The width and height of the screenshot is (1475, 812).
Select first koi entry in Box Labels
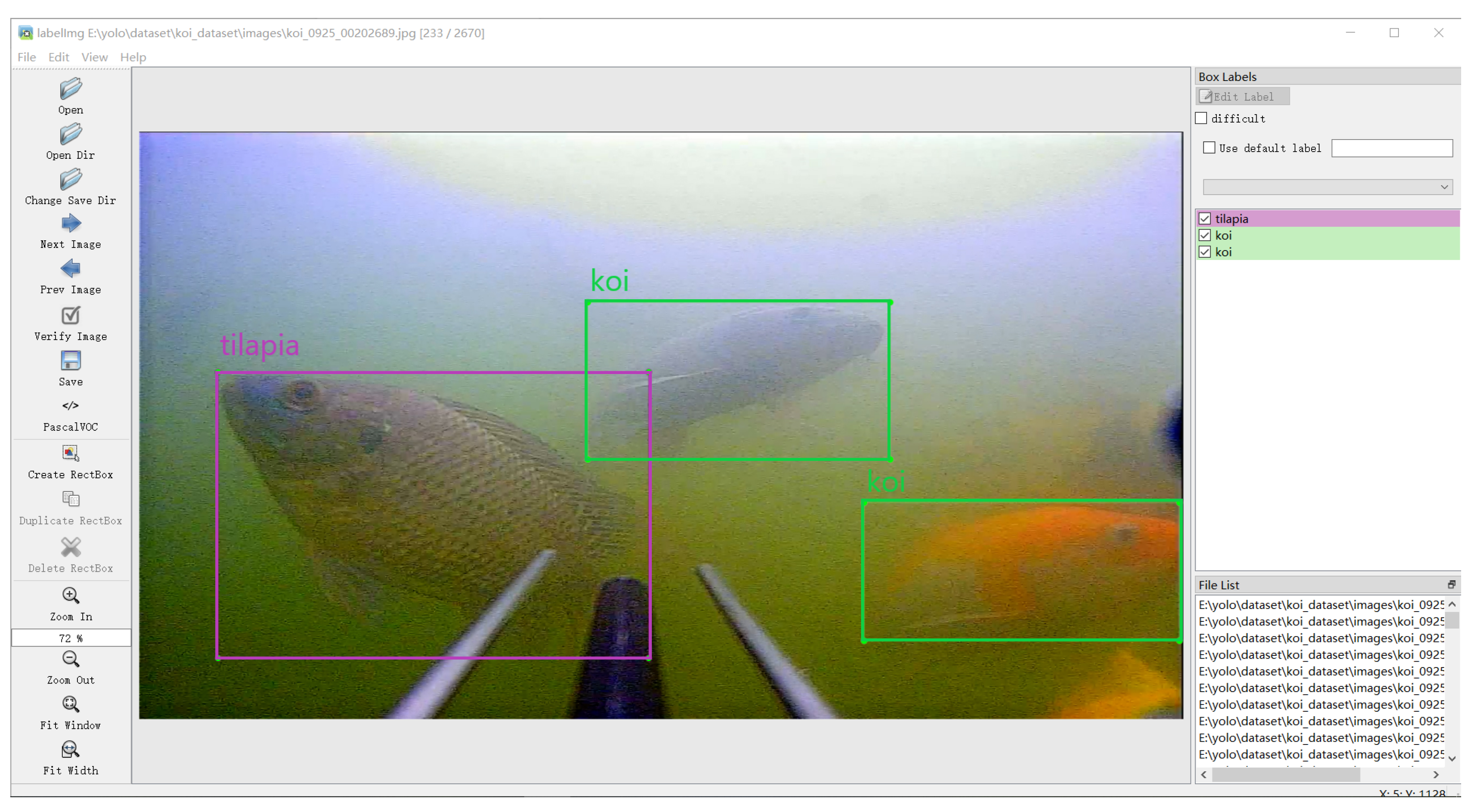click(1224, 235)
